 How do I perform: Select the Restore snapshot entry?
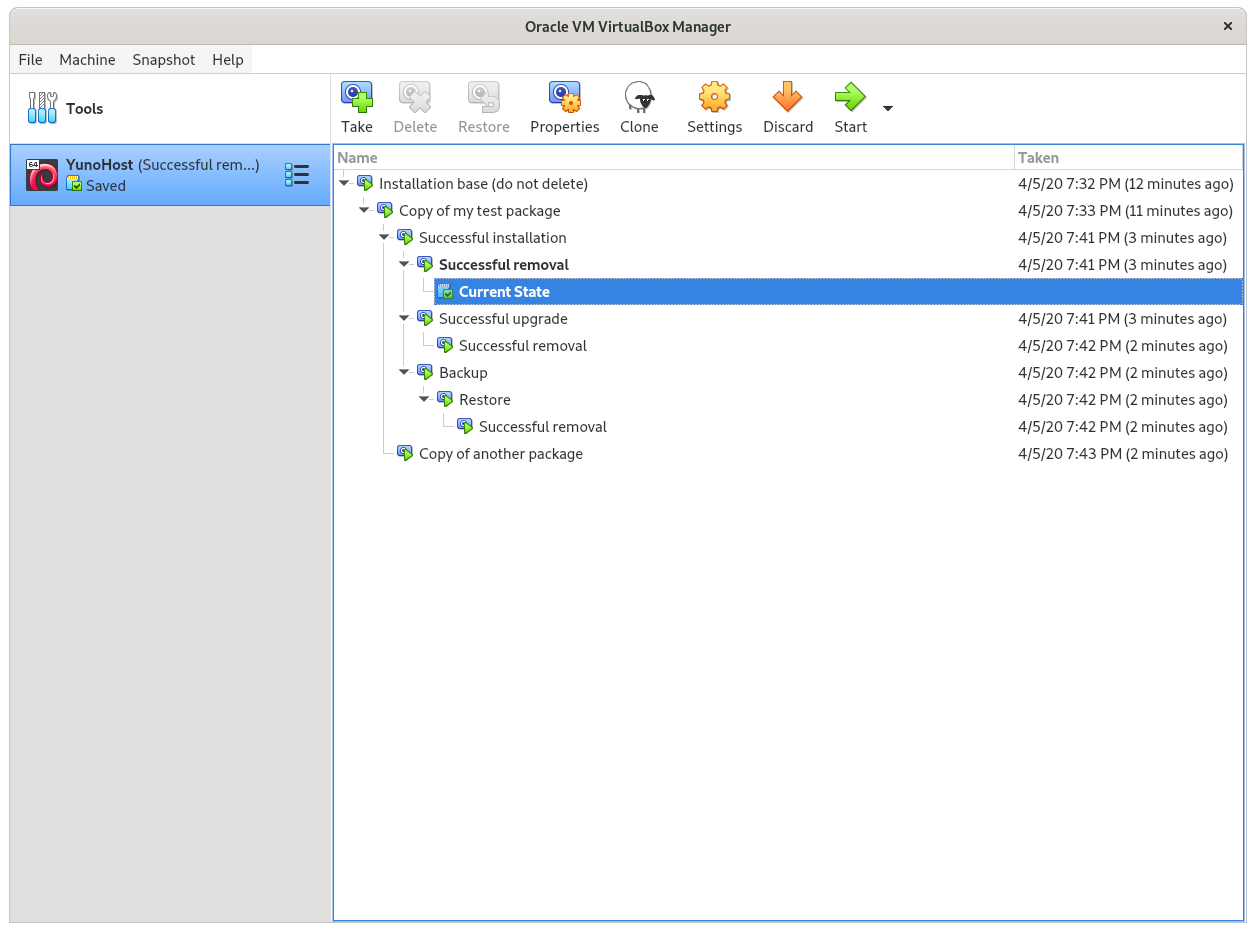coord(484,400)
